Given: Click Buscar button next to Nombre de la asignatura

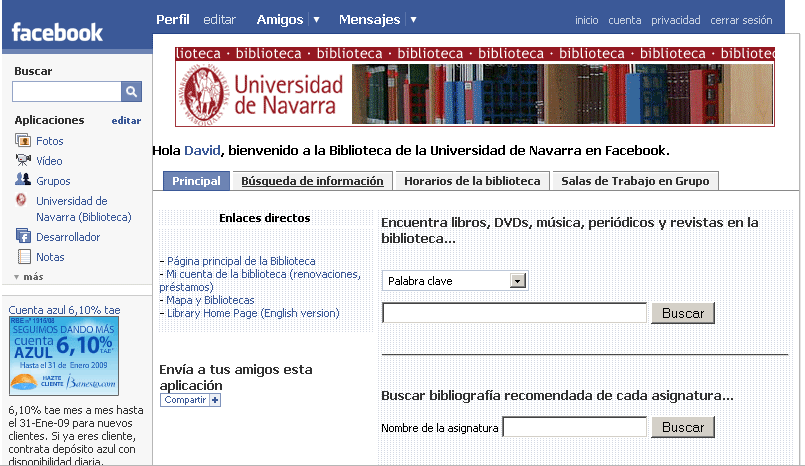Looking at the screenshot, I should tap(683, 427).
